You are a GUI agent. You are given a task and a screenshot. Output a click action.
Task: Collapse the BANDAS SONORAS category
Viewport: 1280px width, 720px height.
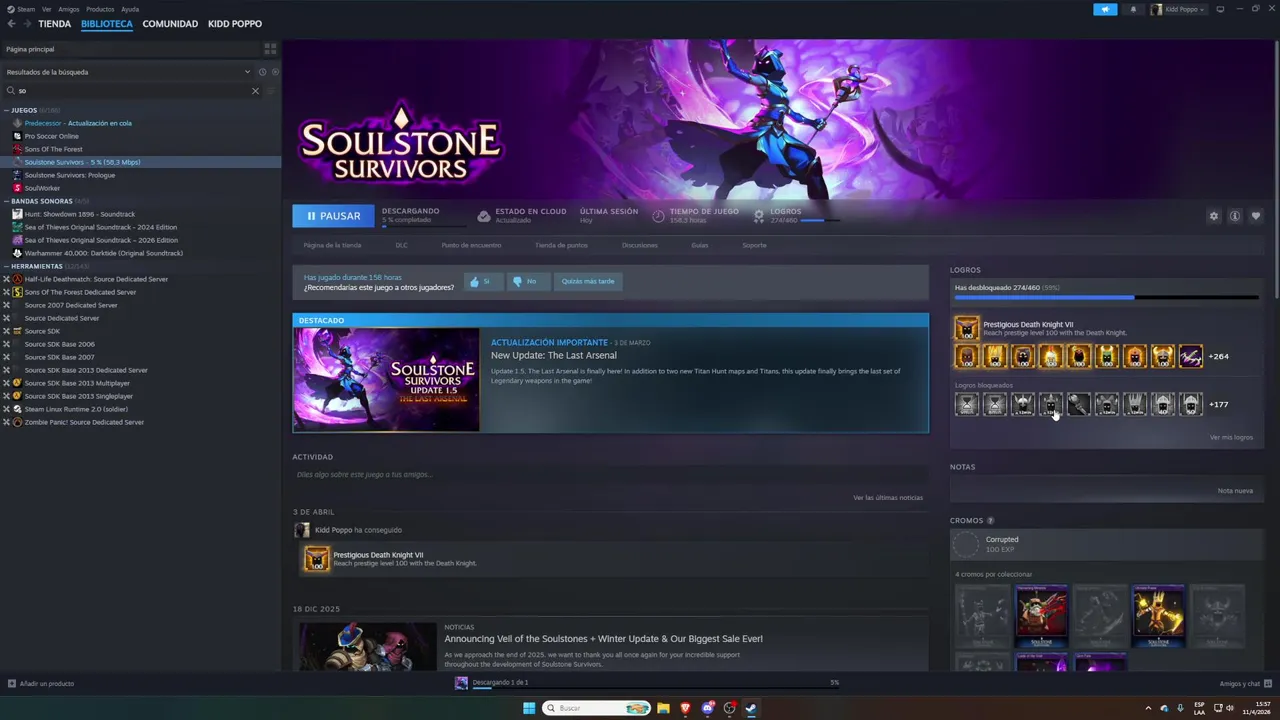pyautogui.click(x=6, y=201)
